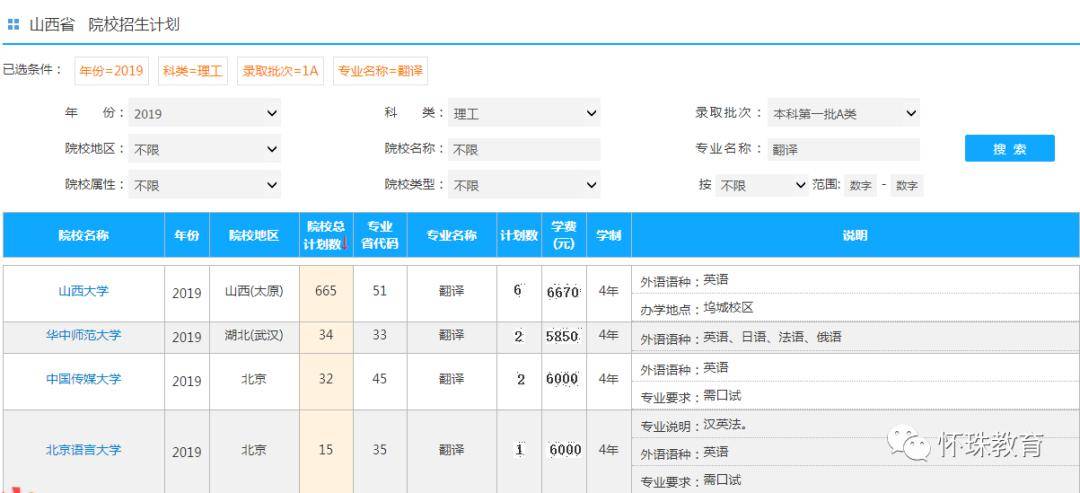The width and height of the screenshot is (1080, 493).
Task: Expand the 院校属性 dropdown
Action: [205, 185]
